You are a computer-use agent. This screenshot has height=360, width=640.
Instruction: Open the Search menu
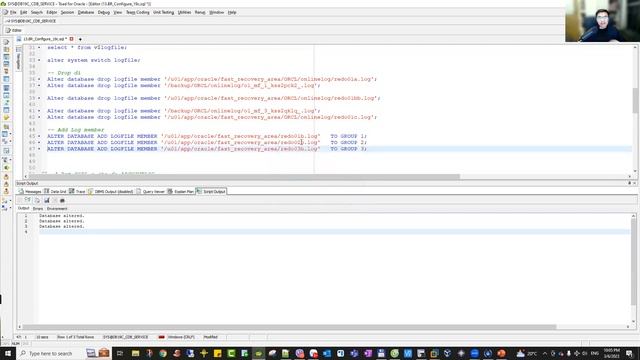(37, 13)
